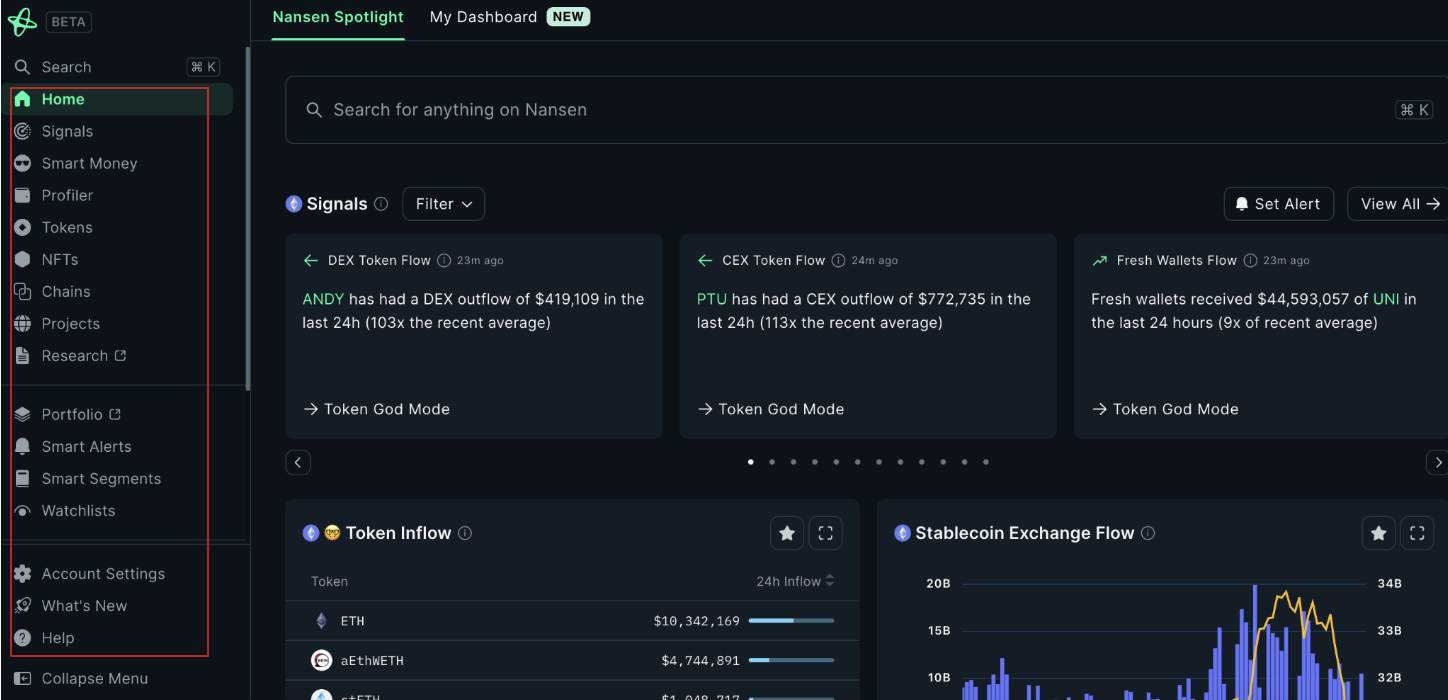Switch to Nansen Spotlight tab
The height and width of the screenshot is (700, 1448).
(x=338, y=17)
